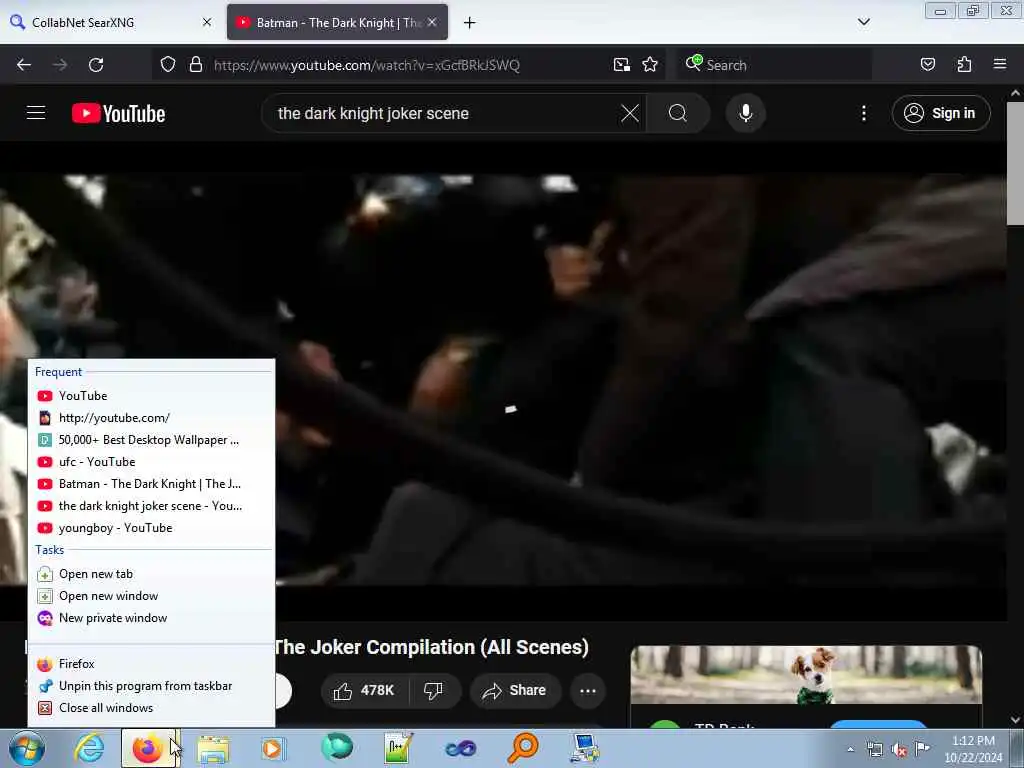This screenshot has height=768, width=1024.
Task: Share the Joker Compilation video
Action: click(x=515, y=690)
